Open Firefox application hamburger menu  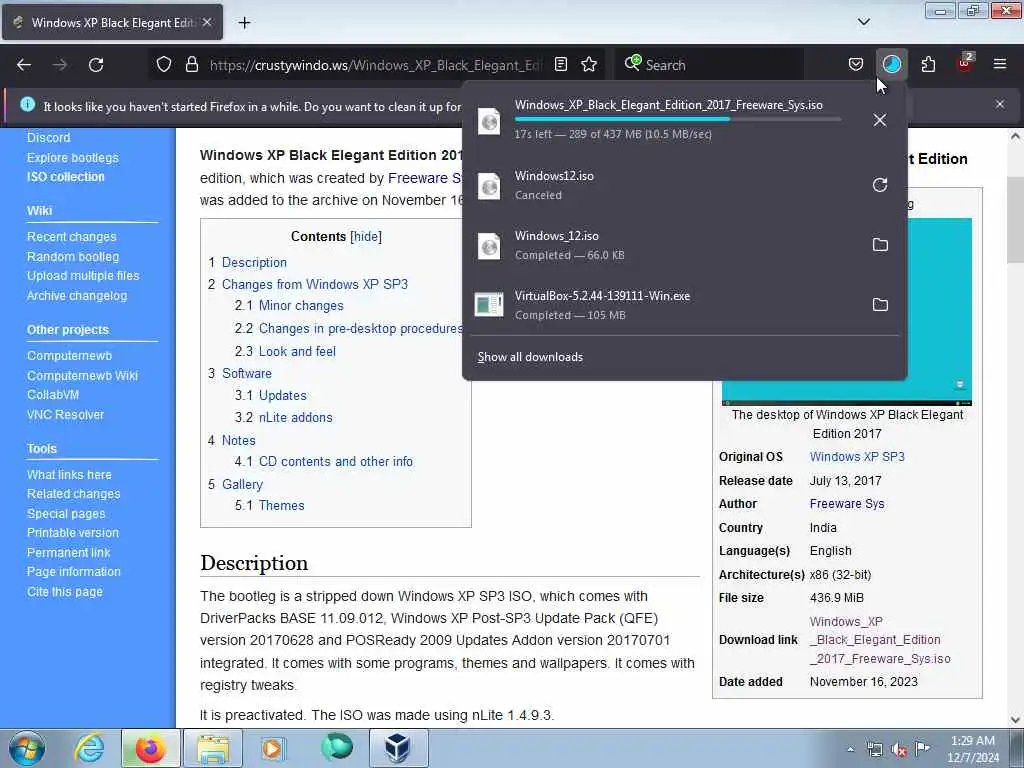[x=1000, y=65]
